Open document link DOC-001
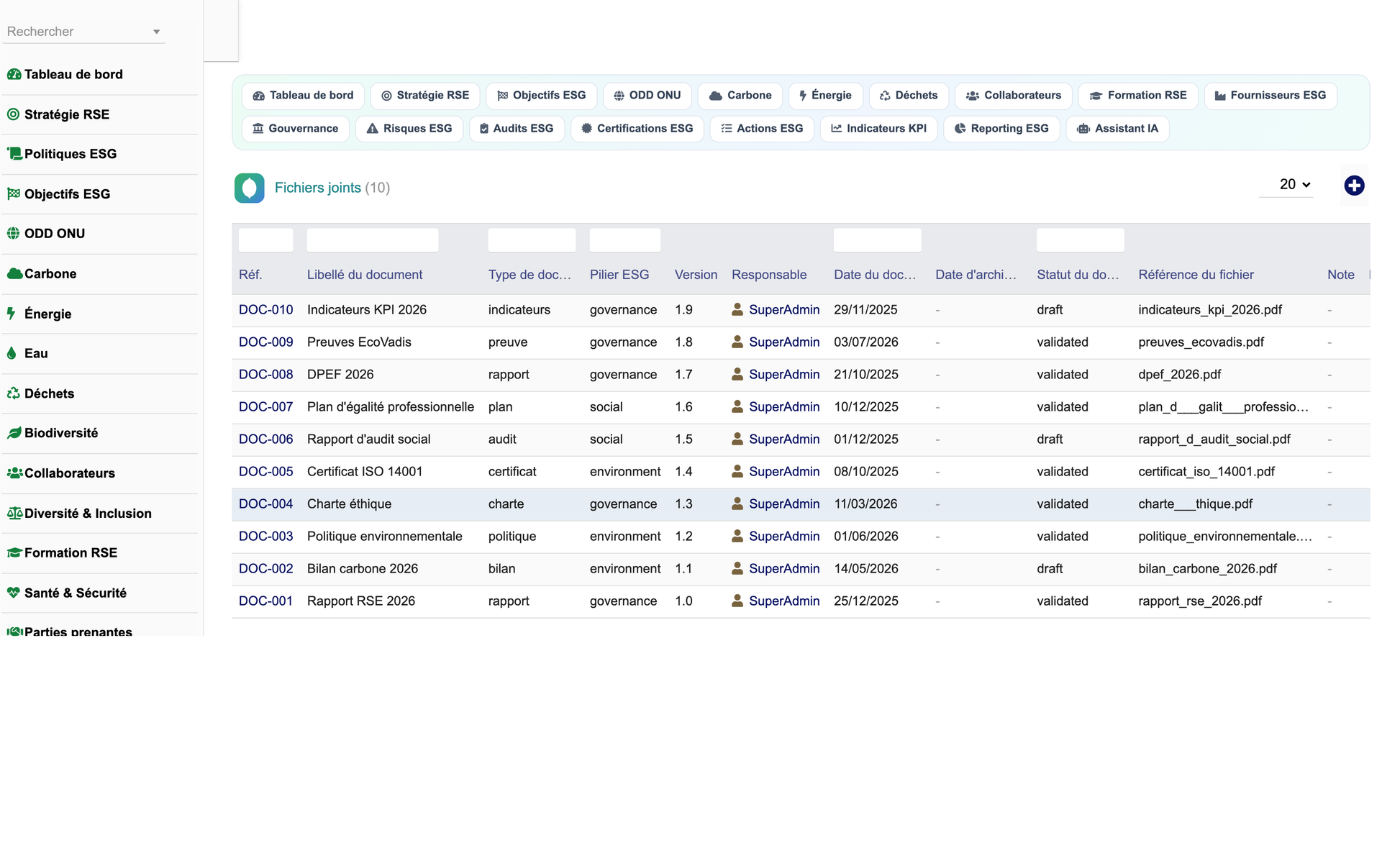 tap(265, 601)
